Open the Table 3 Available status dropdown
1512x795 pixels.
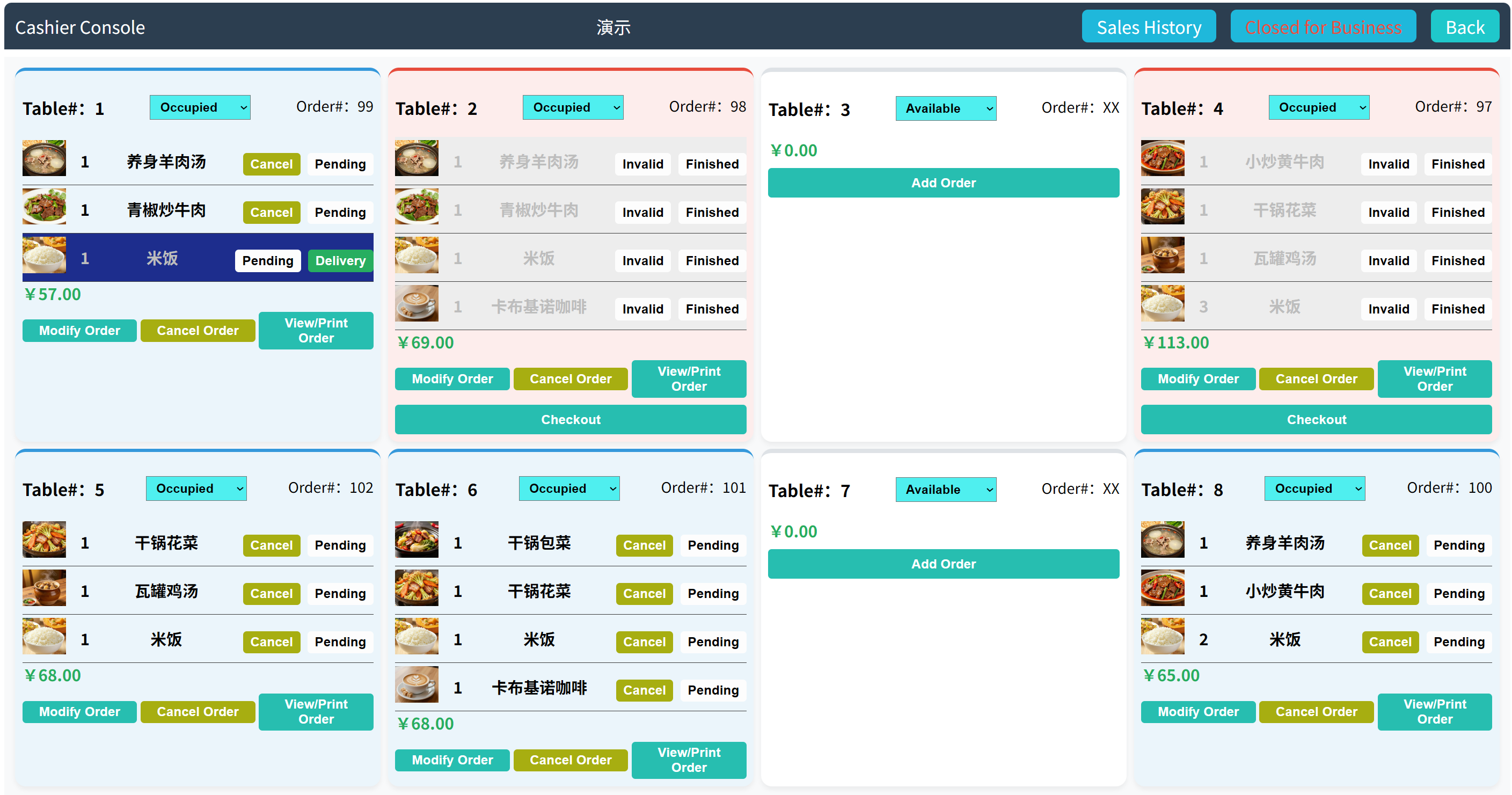pyautogui.click(x=945, y=108)
